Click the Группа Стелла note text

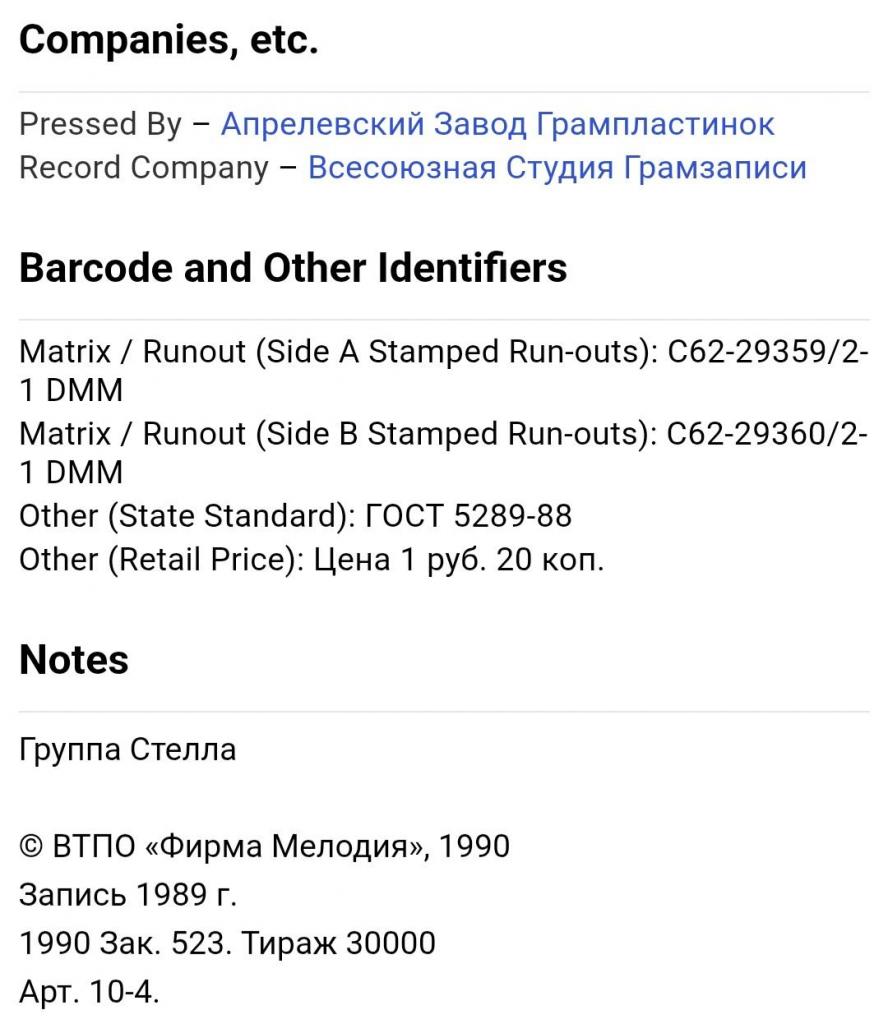[x=127, y=750]
